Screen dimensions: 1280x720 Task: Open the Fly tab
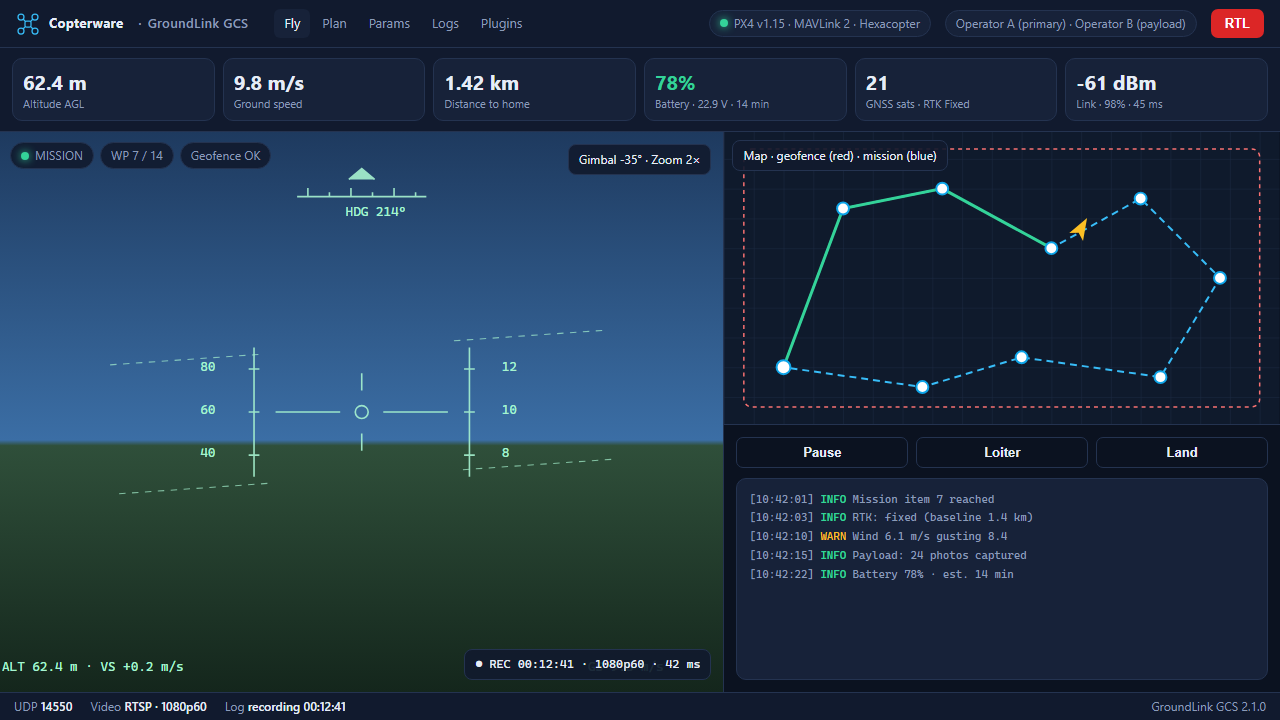pos(292,24)
